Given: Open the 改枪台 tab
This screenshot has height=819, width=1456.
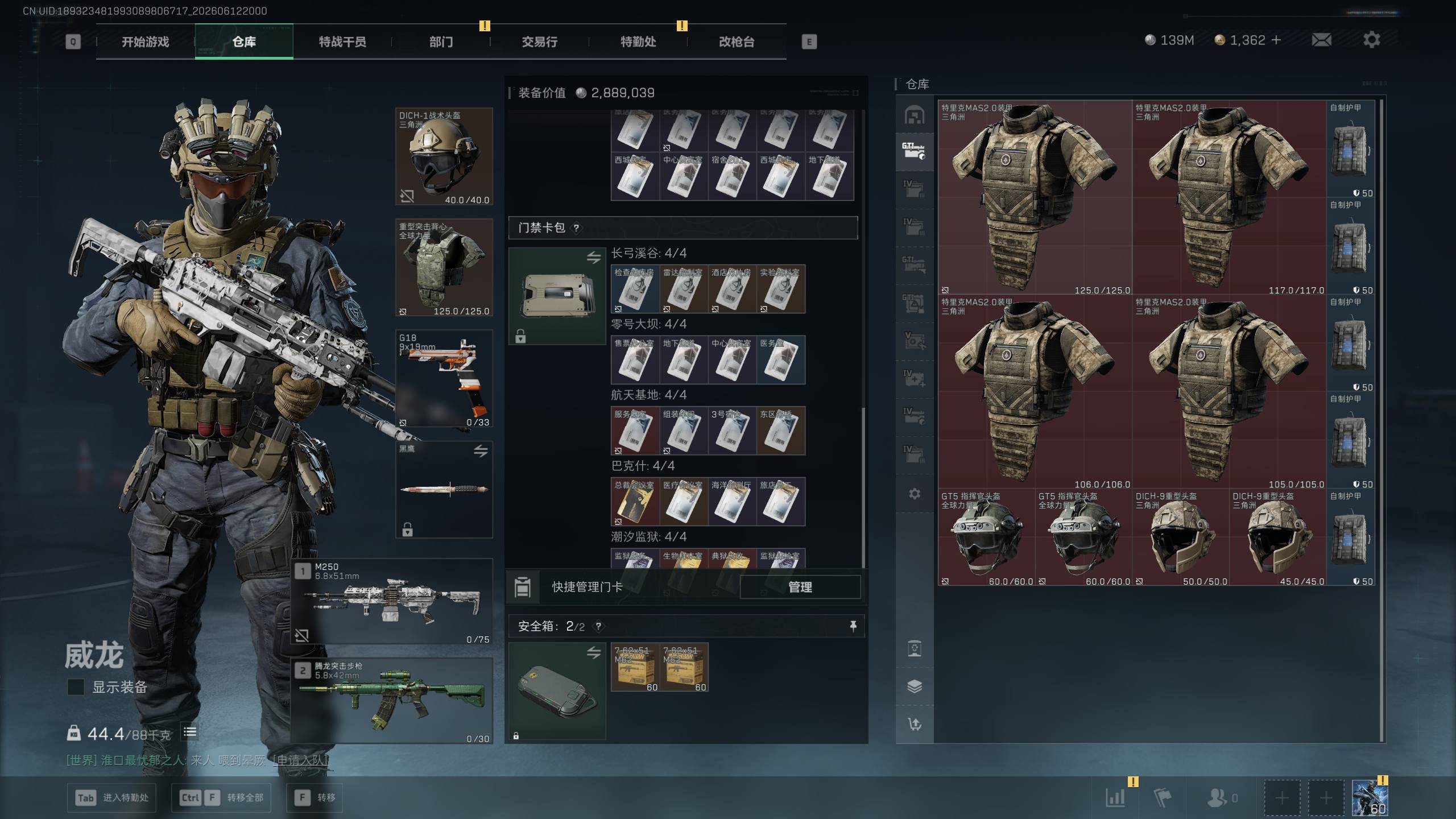Looking at the screenshot, I should 737,42.
